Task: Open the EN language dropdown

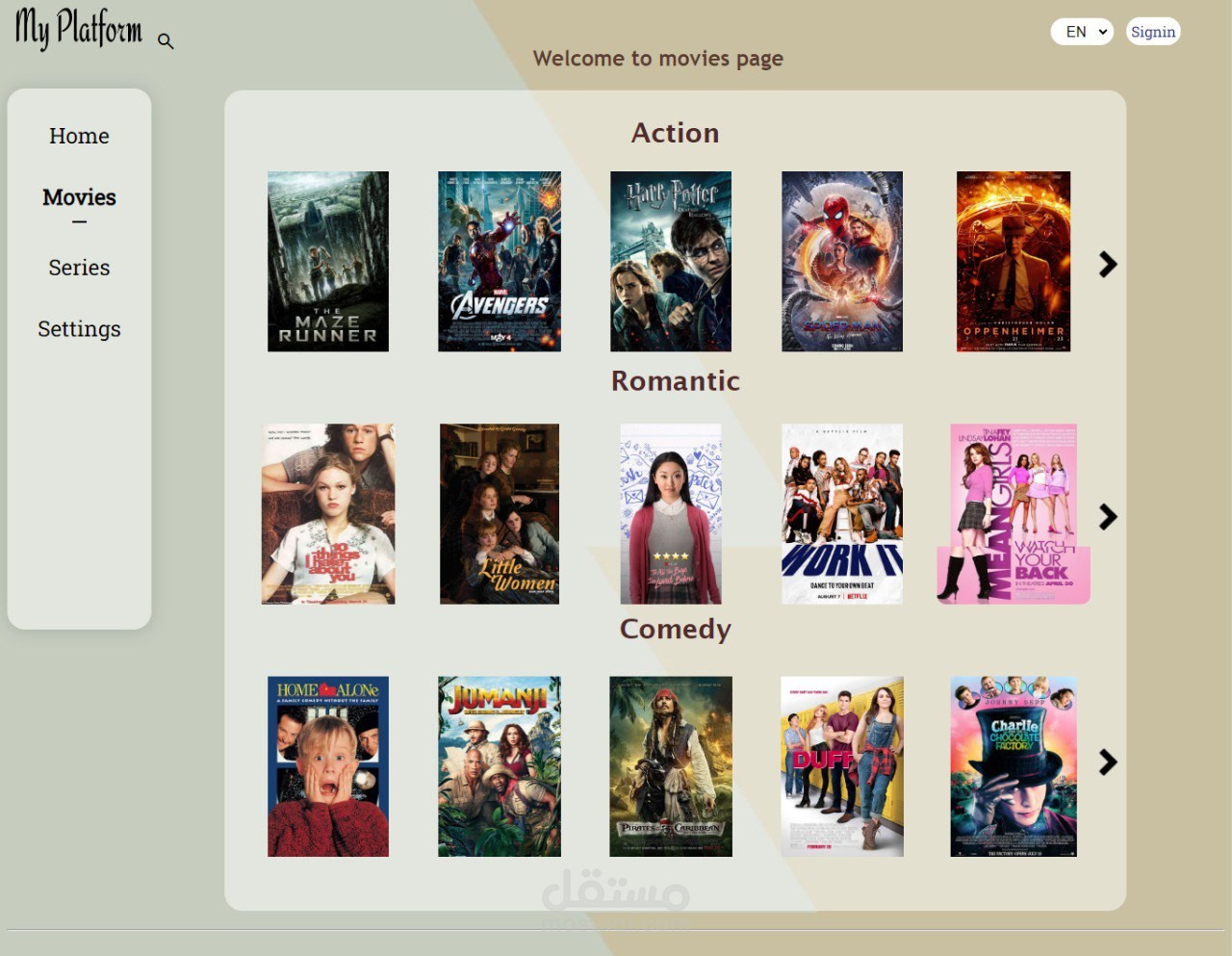Action: [1083, 32]
